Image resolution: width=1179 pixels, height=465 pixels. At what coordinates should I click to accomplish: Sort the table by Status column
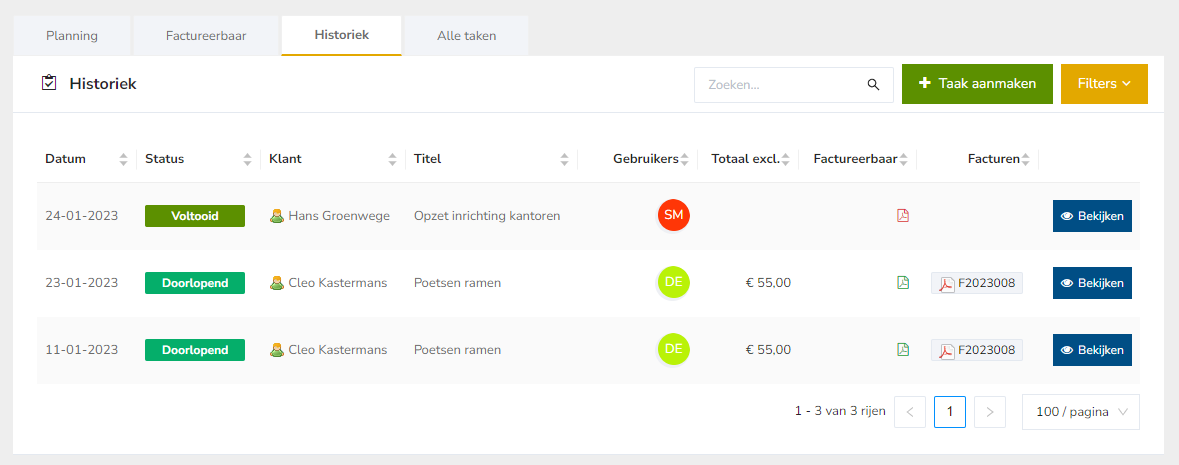point(247,159)
